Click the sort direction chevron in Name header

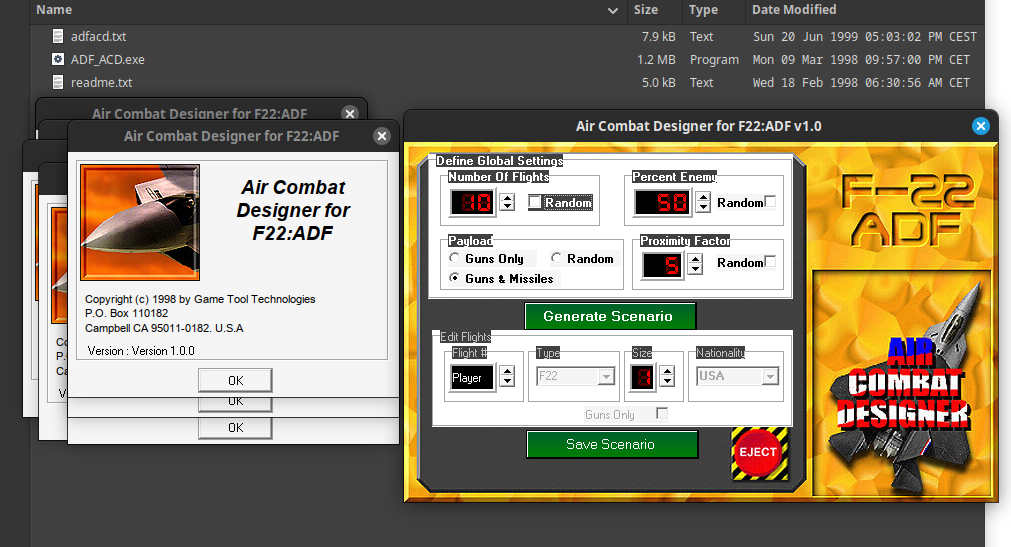(613, 10)
